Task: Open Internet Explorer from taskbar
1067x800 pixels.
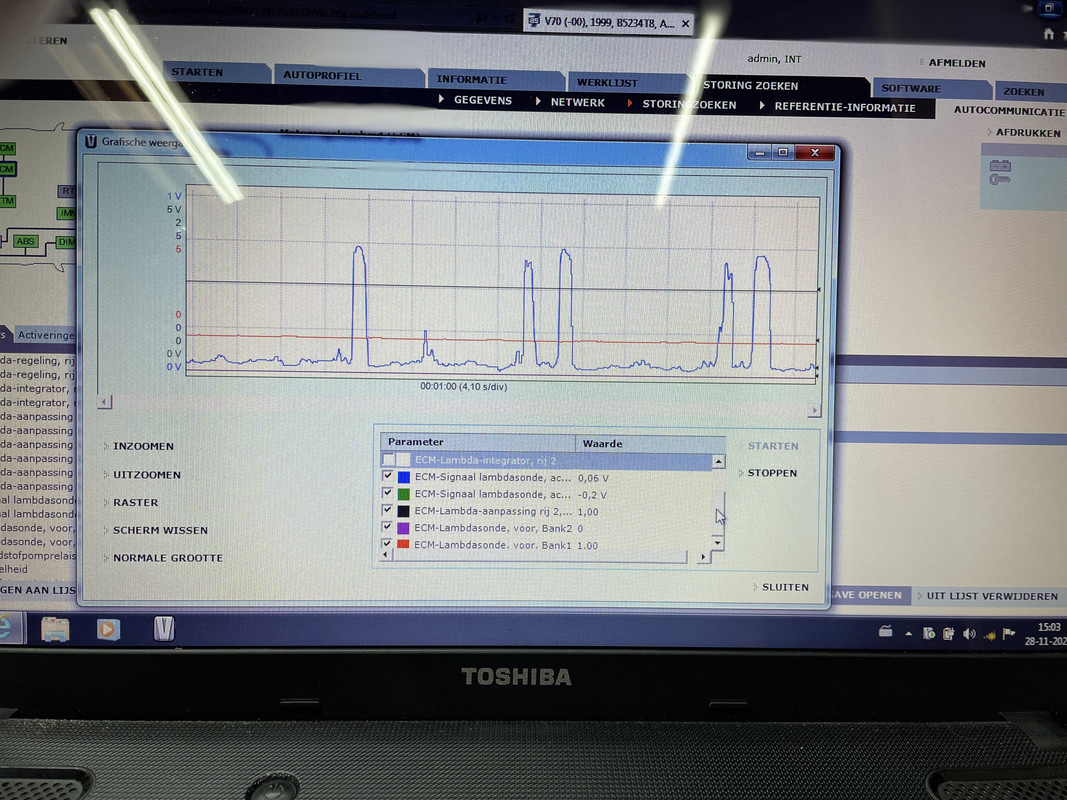Action: pyautogui.click(x=8, y=627)
